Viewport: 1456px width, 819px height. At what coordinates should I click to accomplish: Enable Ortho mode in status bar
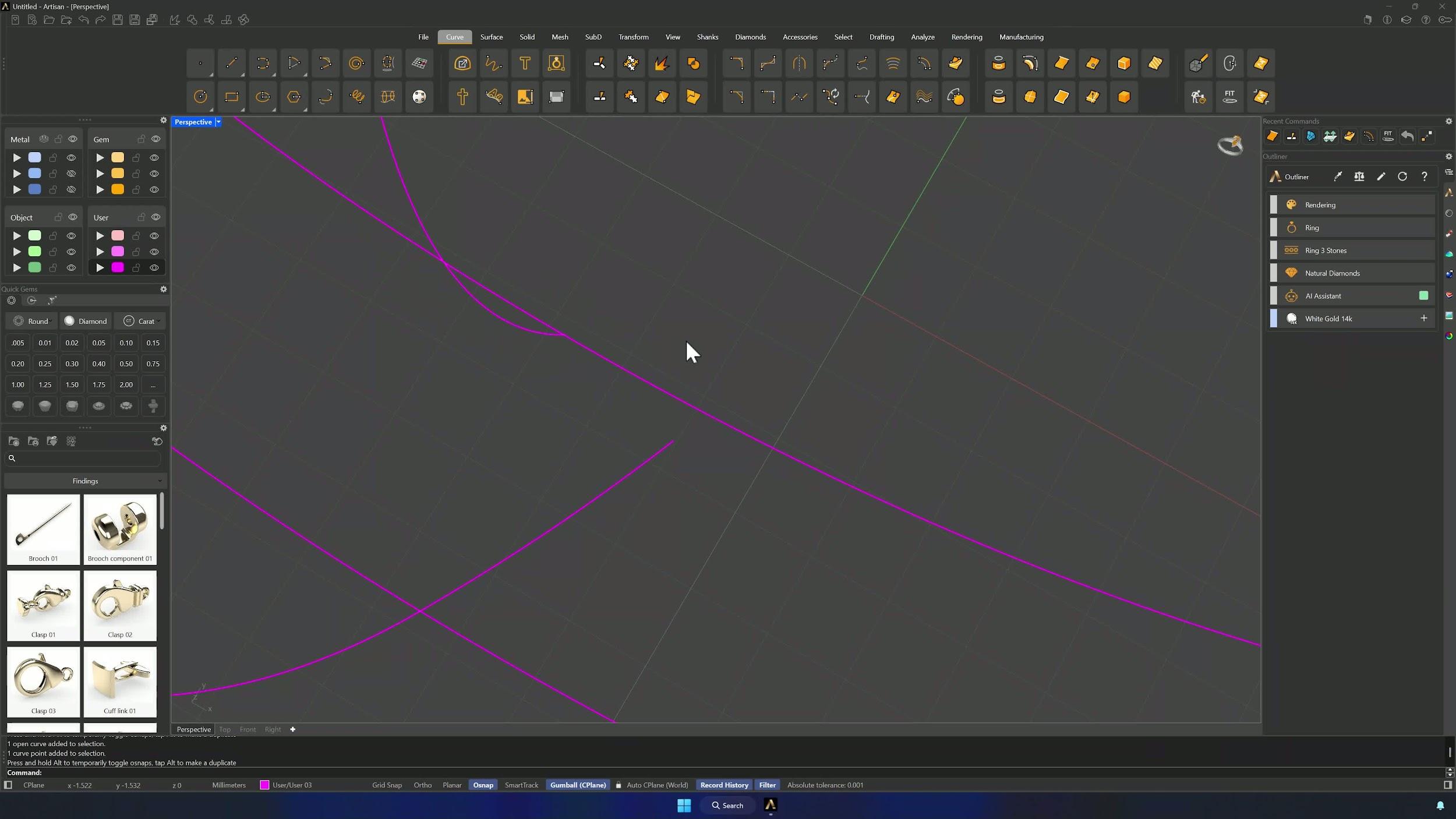pos(423,785)
